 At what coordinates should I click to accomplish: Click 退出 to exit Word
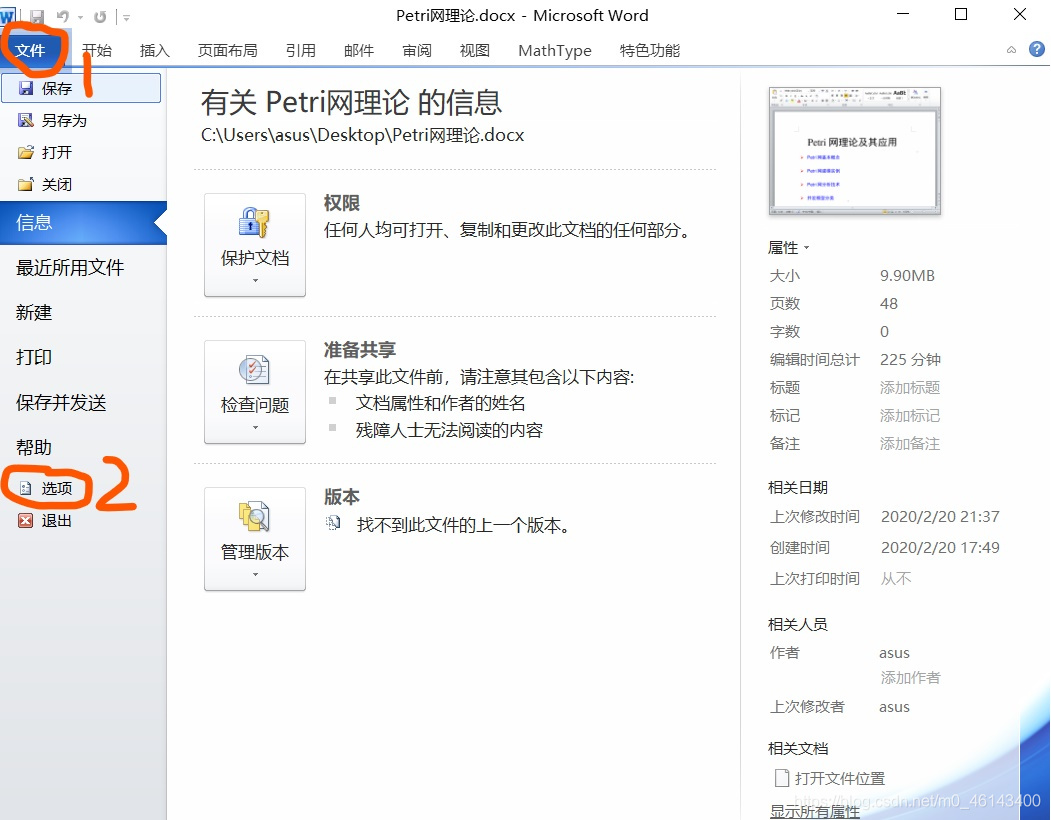click(46, 520)
